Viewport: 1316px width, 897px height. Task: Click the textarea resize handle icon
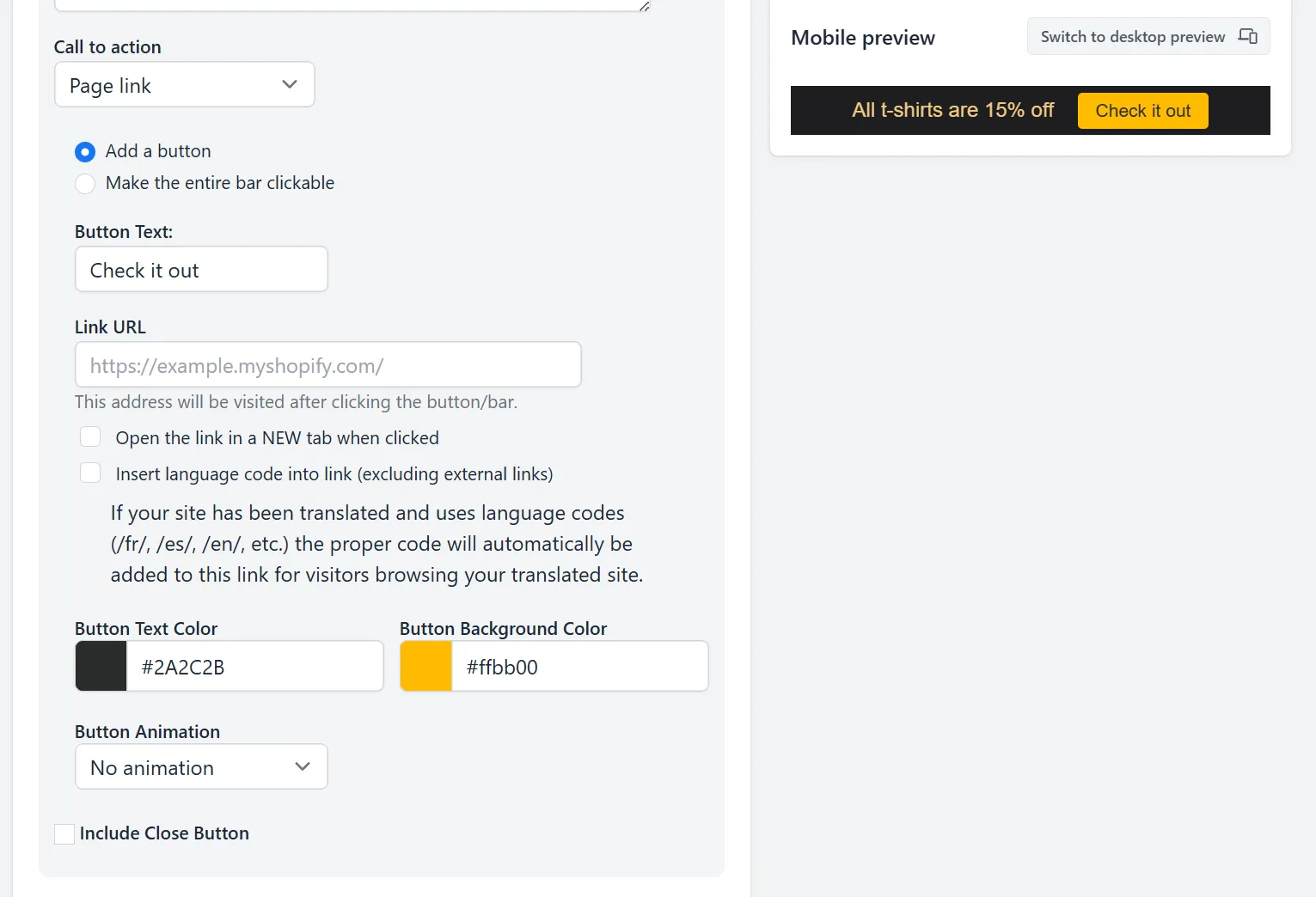tap(645, 6)
